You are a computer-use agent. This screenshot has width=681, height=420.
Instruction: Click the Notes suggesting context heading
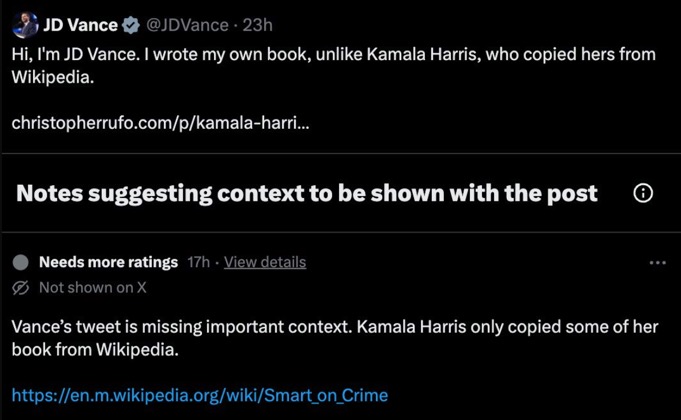pos(307,193)
